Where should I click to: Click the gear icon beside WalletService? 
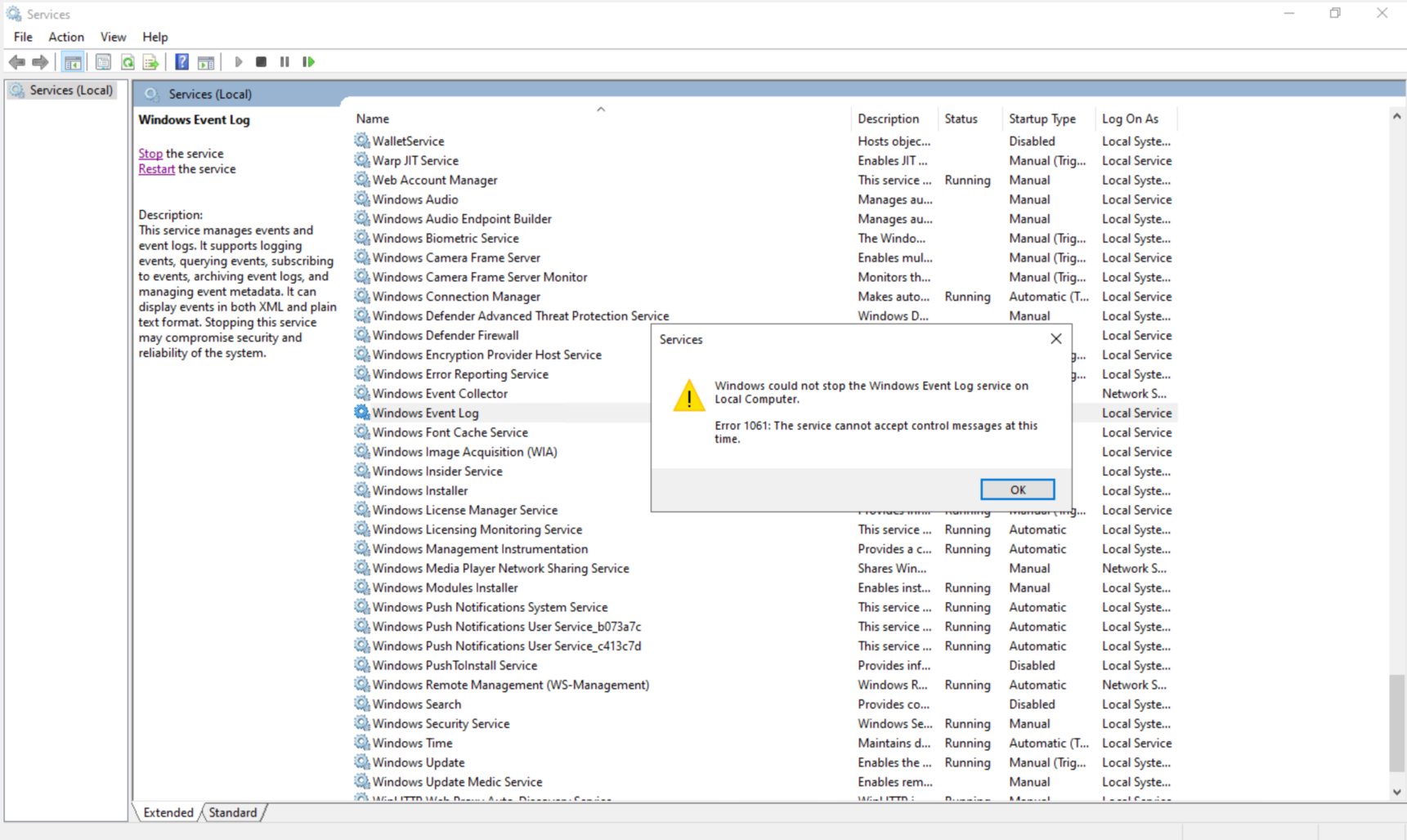(361, 141)
